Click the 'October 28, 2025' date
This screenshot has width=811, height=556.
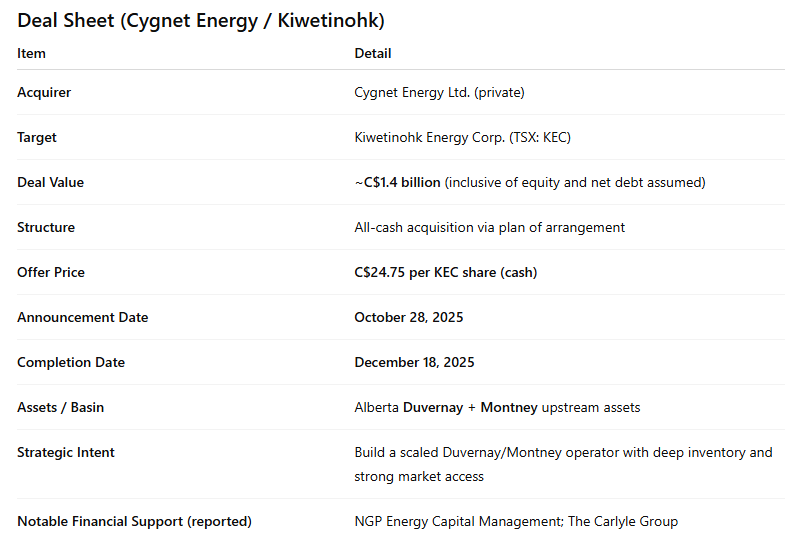coord(409,317)
